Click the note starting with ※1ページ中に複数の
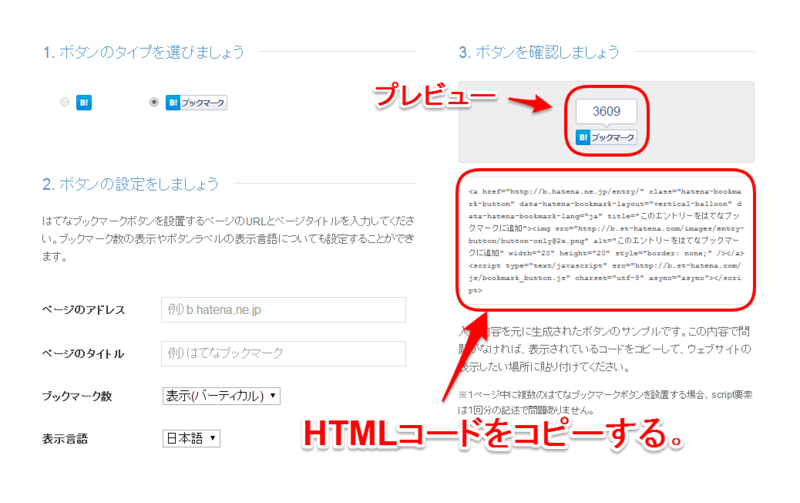The height and width of the screenshot is (503, 800). tap(605, 402)
